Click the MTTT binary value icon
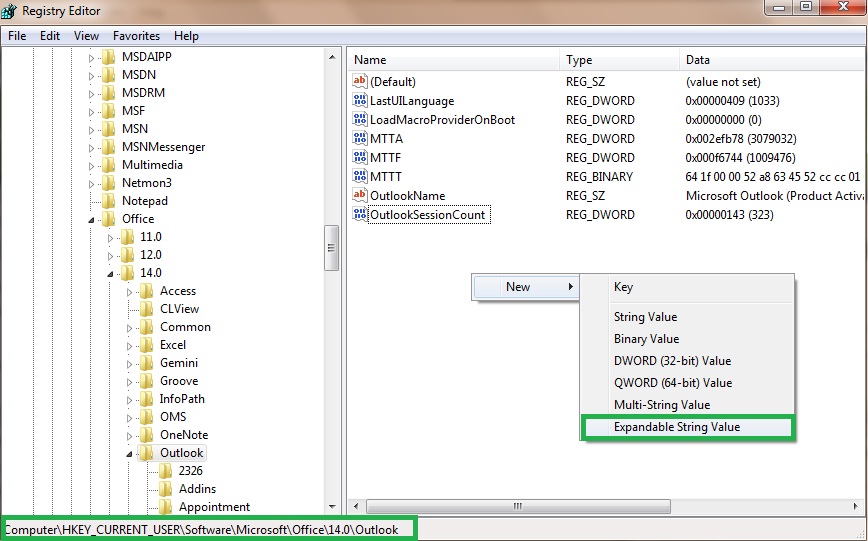 coord(360,176)
